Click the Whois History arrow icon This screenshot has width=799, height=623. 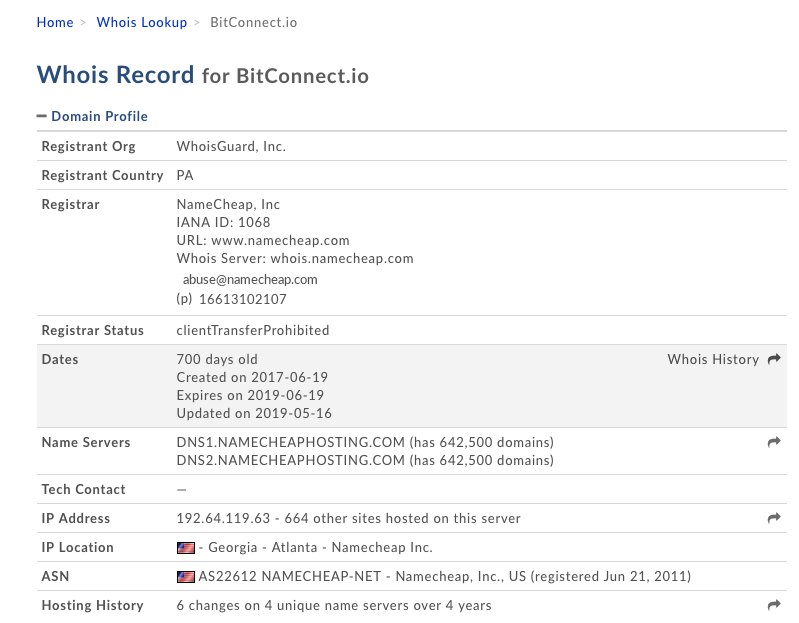774,359
